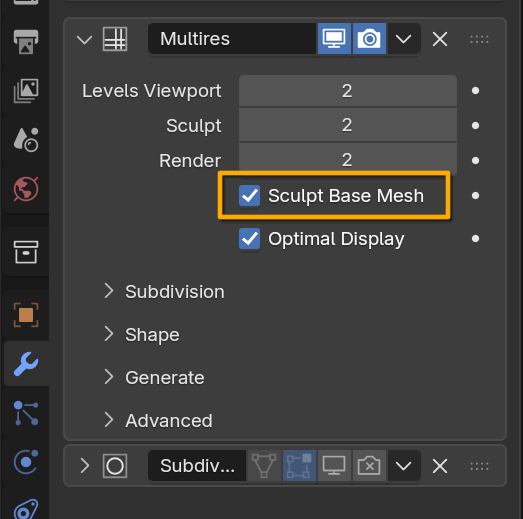
Task: Open the Scene properties tab
Action: (26, 140)
